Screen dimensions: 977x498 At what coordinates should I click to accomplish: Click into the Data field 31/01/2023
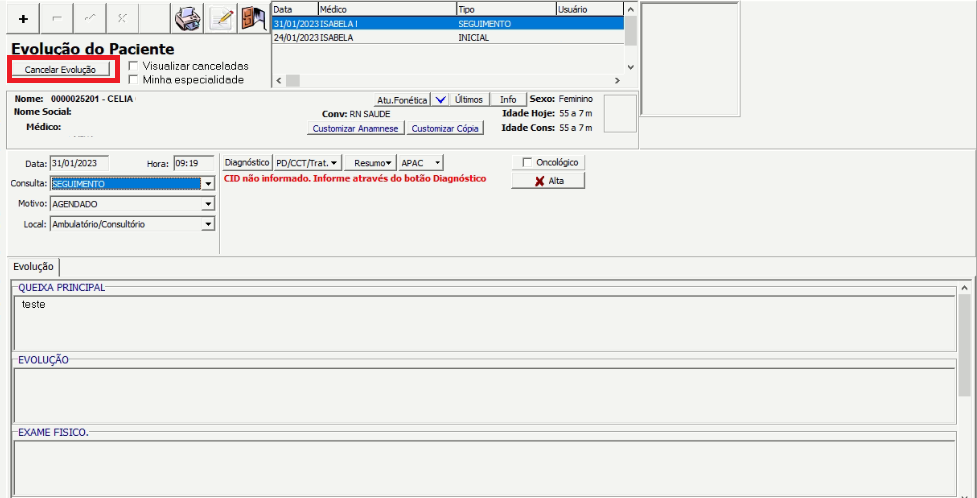click(79, 163)
